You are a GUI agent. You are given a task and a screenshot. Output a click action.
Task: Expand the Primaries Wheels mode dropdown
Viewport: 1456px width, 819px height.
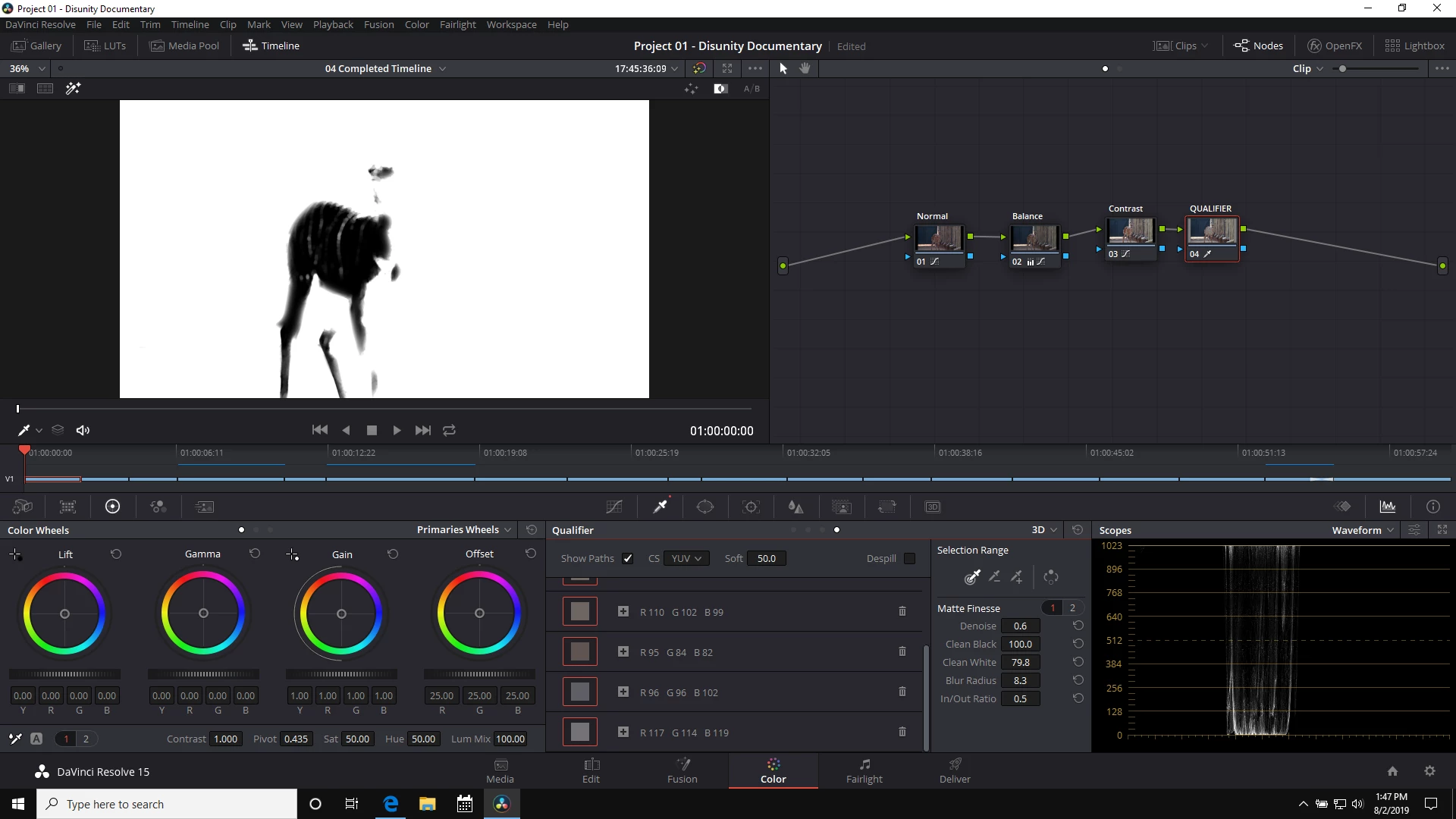[x=463, y=529]
